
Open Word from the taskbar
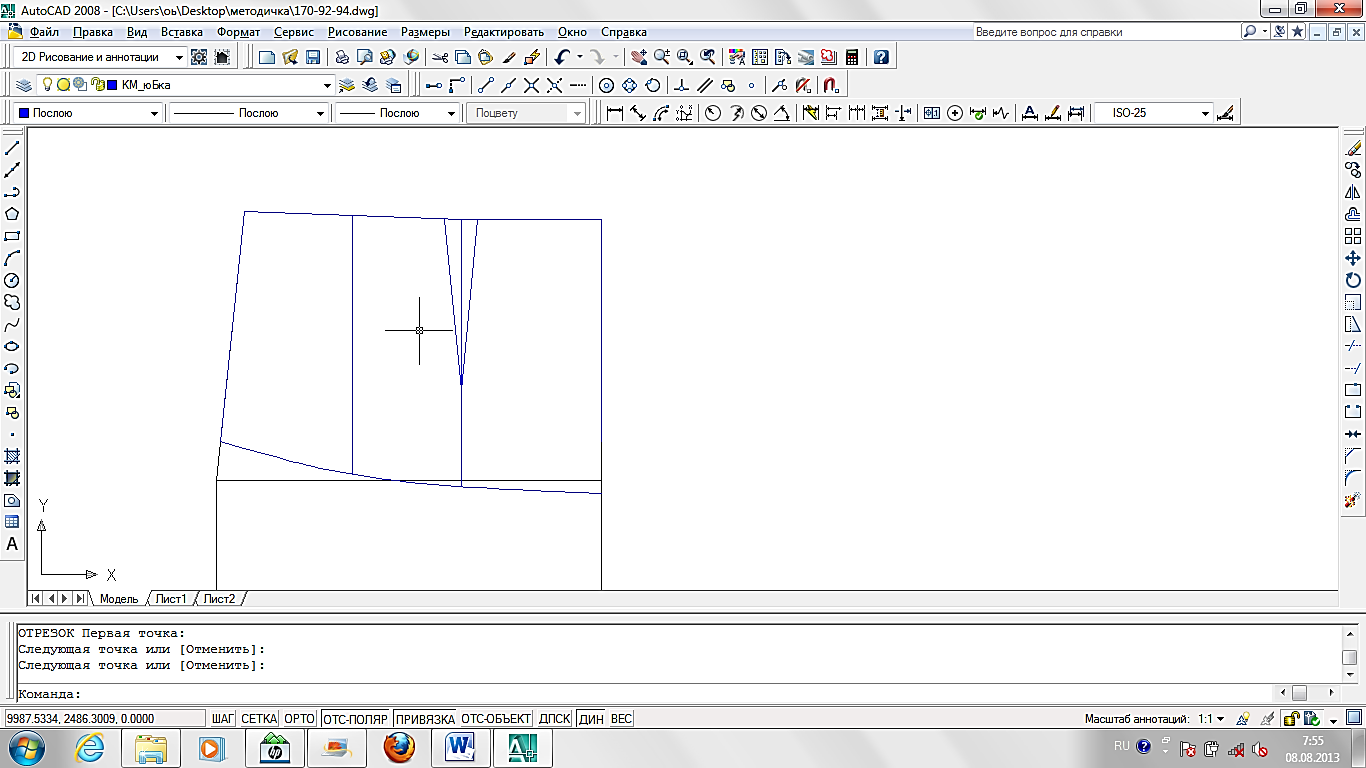coord(460,747)
